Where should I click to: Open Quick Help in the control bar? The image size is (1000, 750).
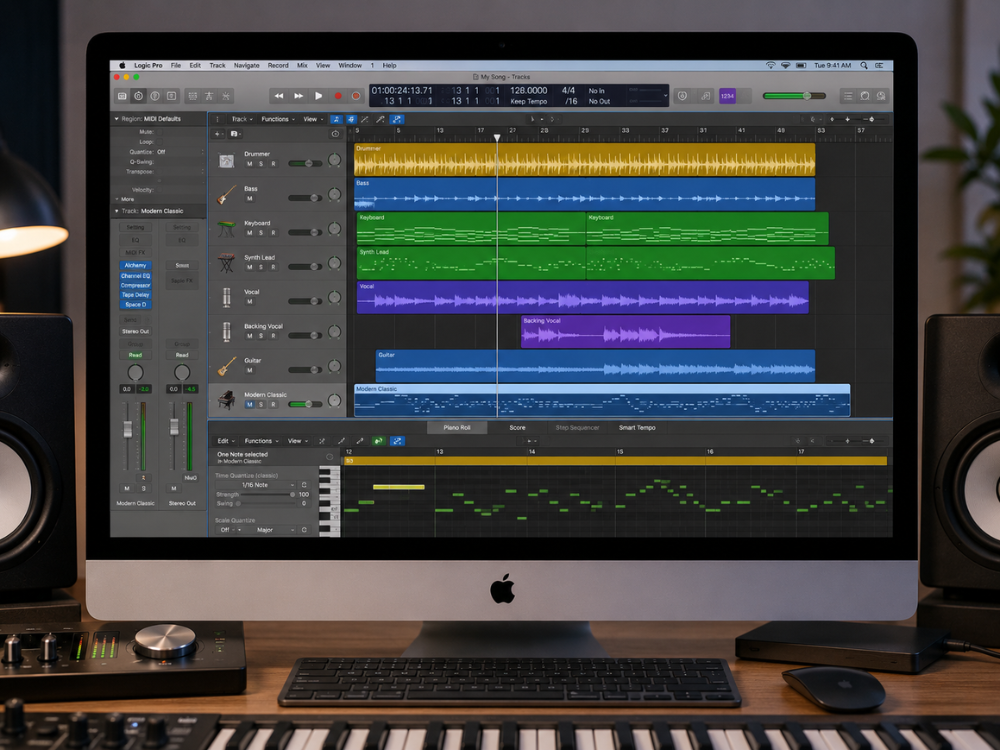[x=155, y=96]
